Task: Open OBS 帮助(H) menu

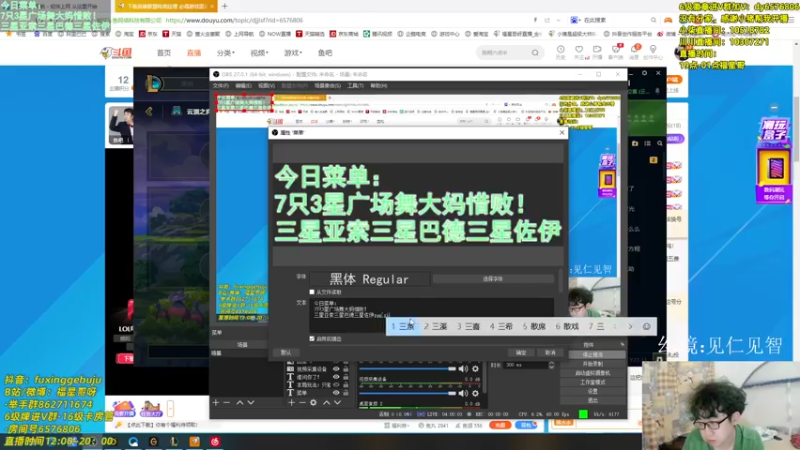Action: [379, 86]
